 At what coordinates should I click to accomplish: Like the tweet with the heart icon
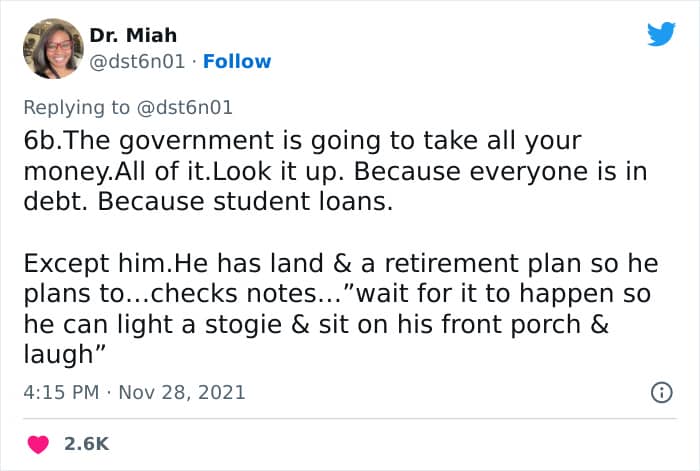tap(42, 442)
